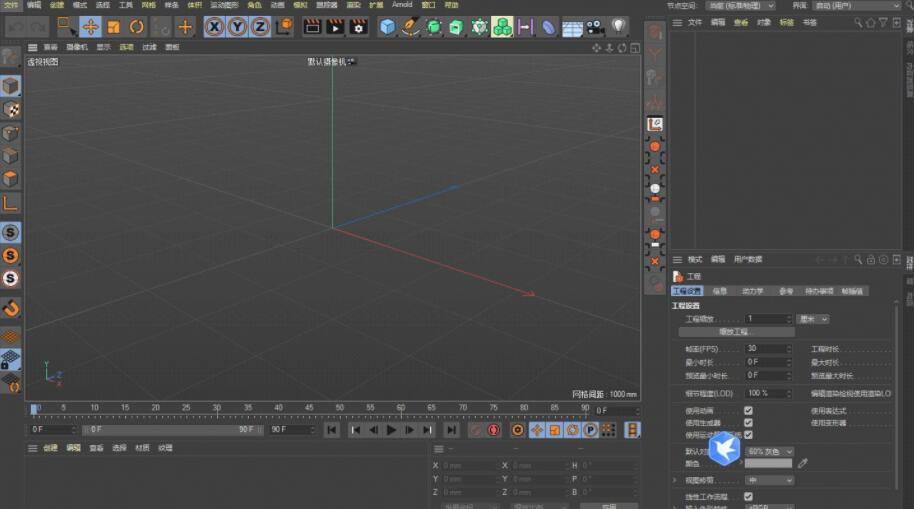This screenshot has height=509, width=914.
Task: Click the orange magnet snapping icon
Action: click(10, 308)
